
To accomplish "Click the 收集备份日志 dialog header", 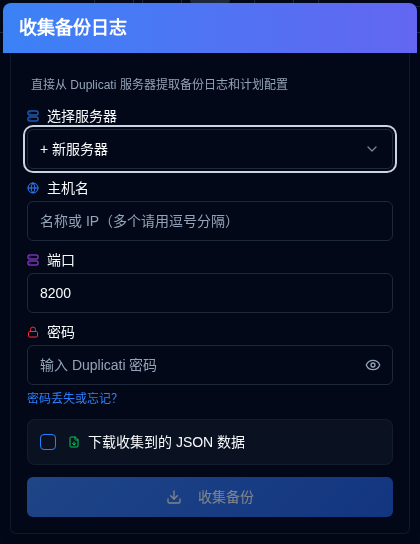I will [210, 28].
